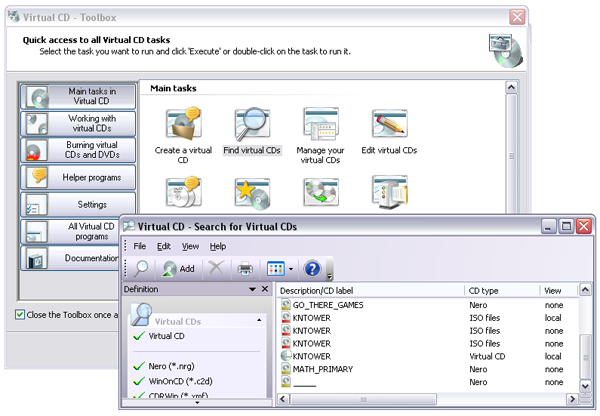Click the printer toolbar icon
Screen dimensions: 600x416
[x=245, y=269]
